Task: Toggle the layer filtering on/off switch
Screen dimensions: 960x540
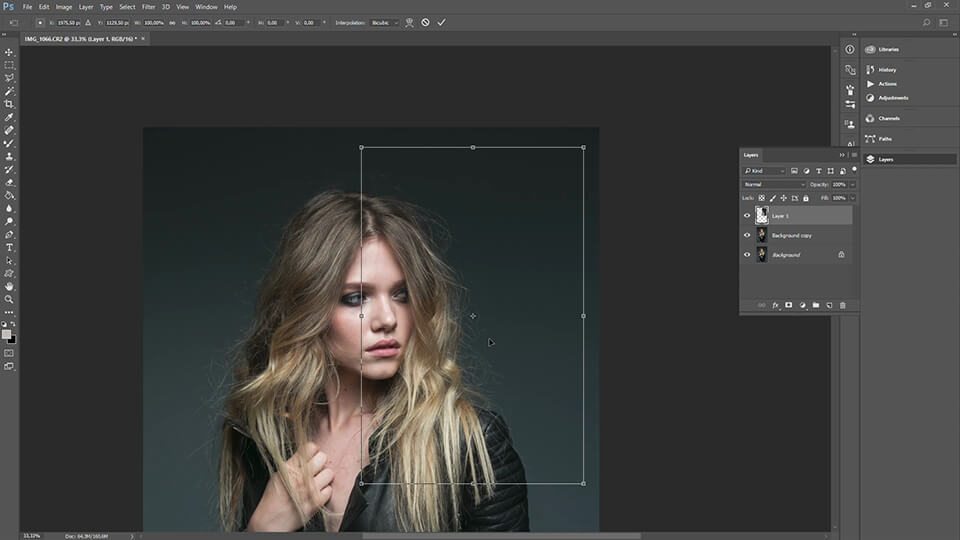Action: pos(854,170)
